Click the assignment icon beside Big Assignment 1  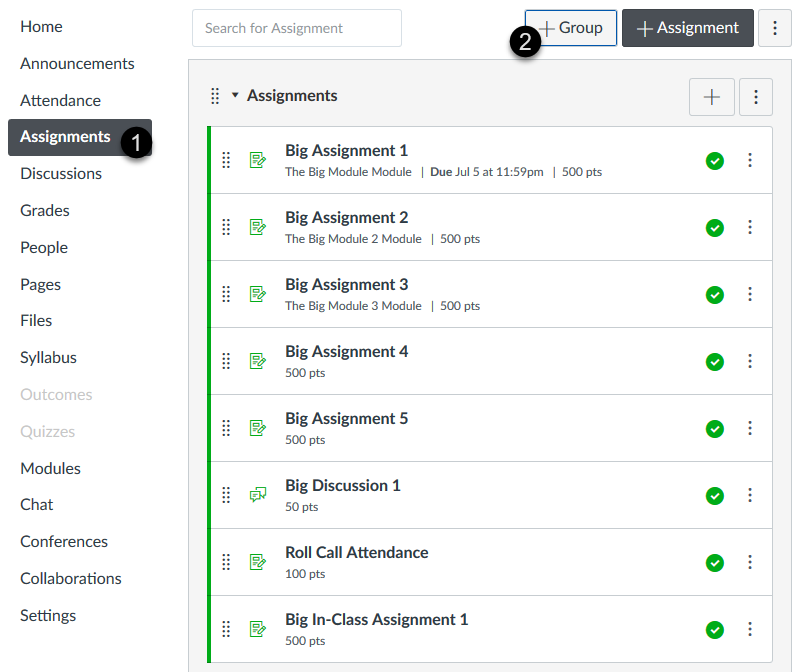(258, 159)
